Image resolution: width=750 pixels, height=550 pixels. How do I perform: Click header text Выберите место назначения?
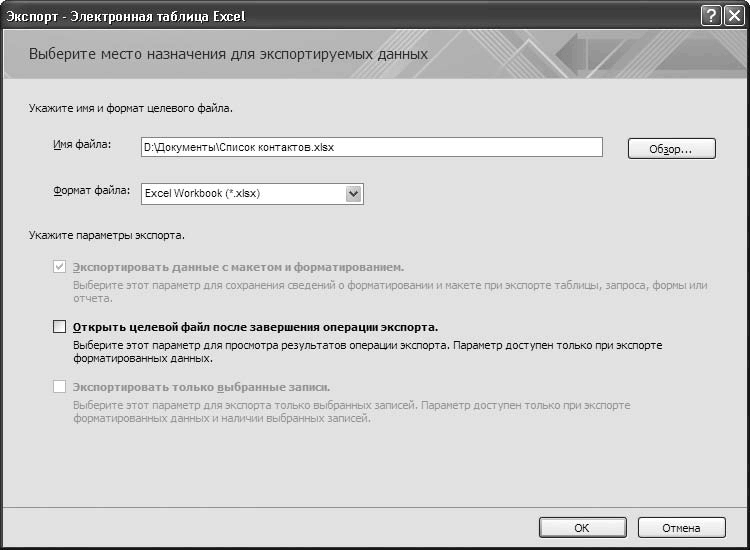[x=228, y=54]
